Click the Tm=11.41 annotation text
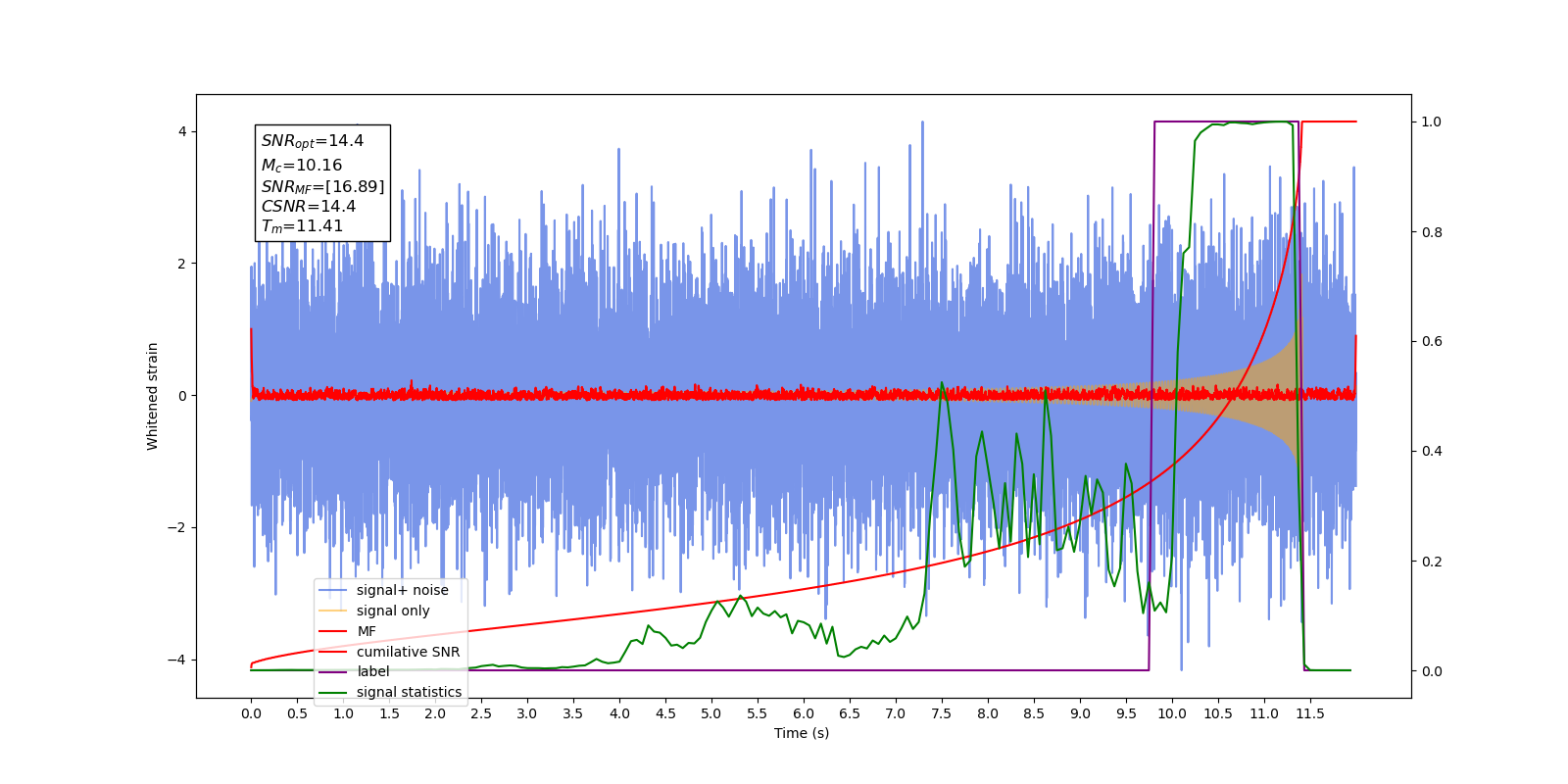1568x784 pixels. coord(303,226)
